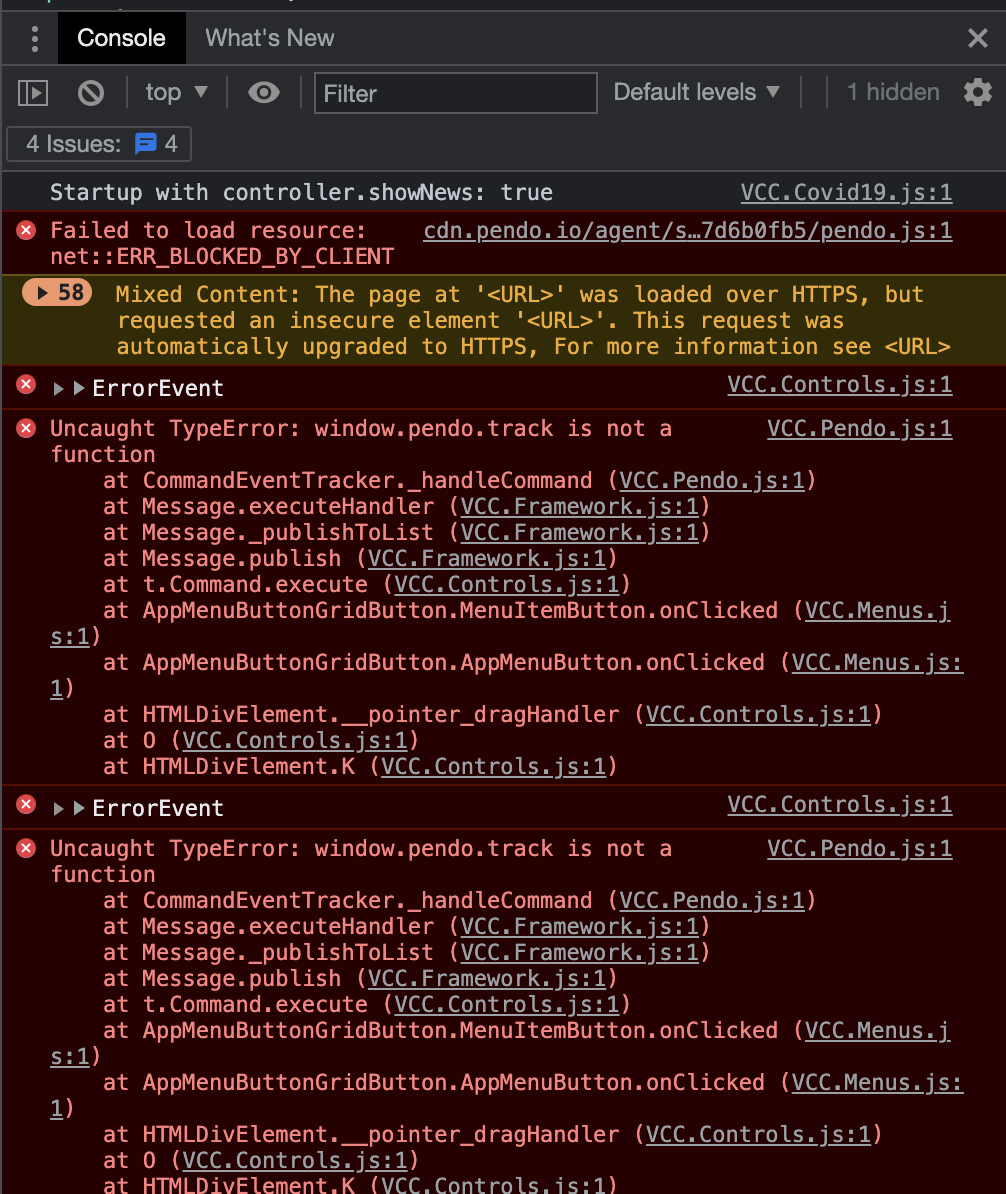Click the Issues message bubble icon

pos(146,143)
